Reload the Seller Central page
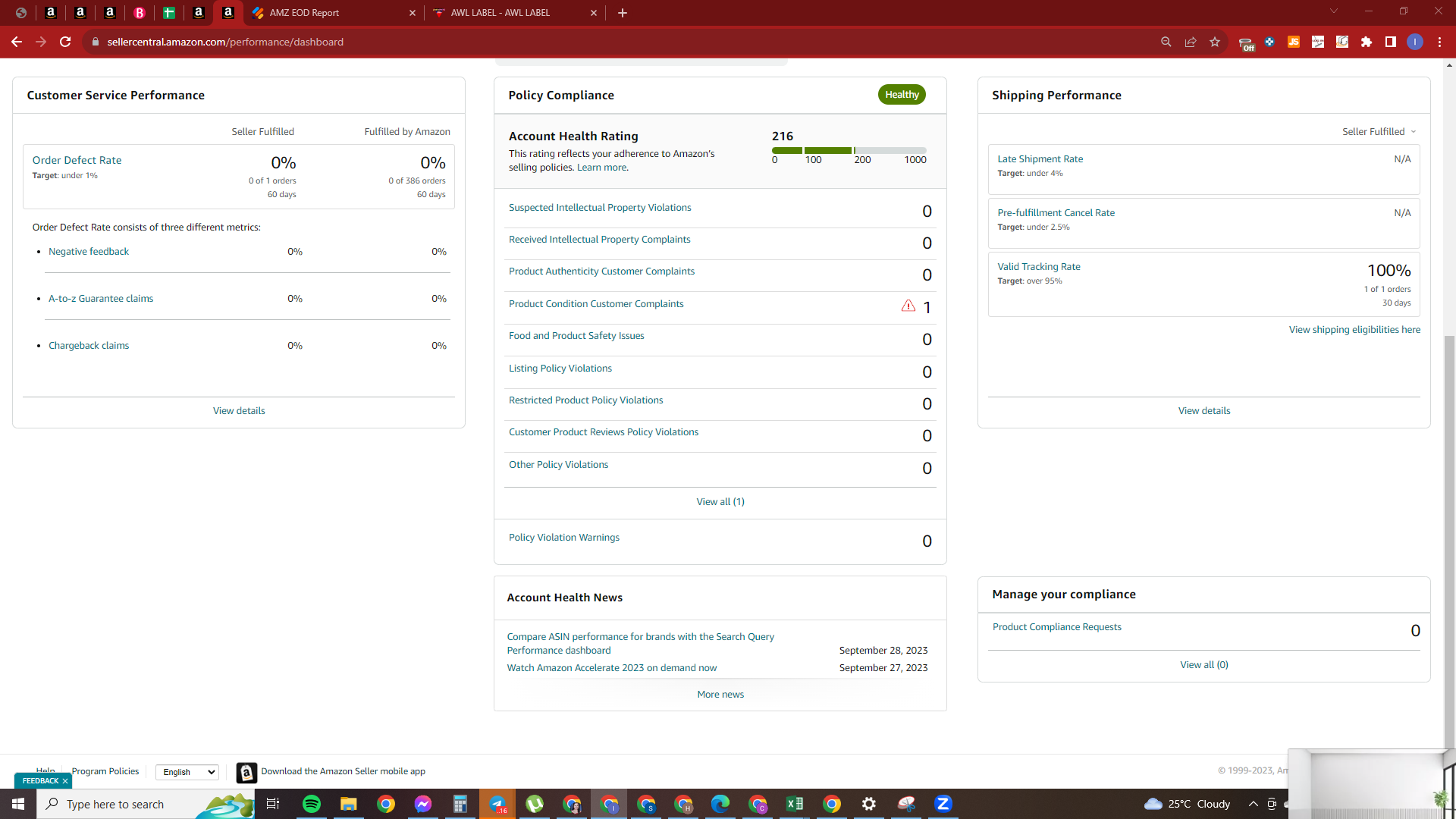The image size is (1456, 819). click(65, 42)
